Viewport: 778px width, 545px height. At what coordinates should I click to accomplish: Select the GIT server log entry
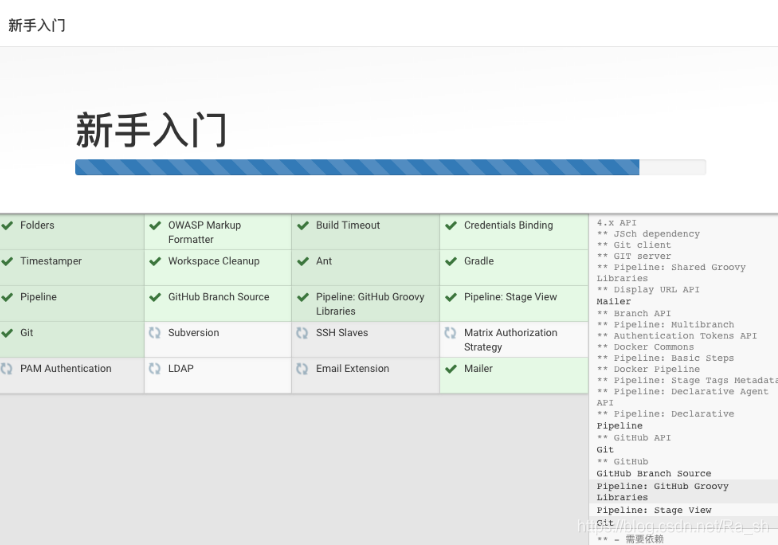tap(634, 256)
